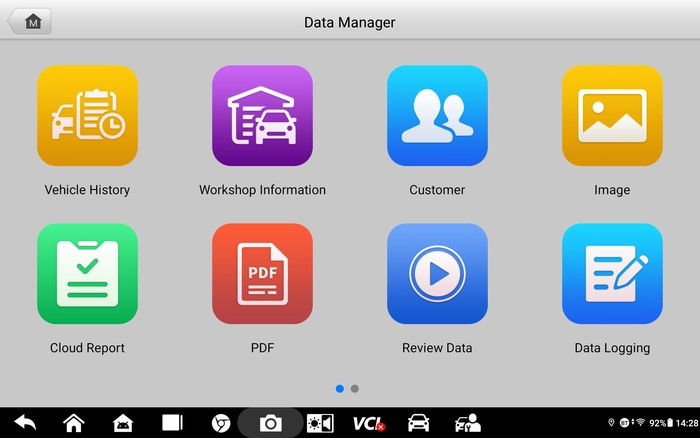The width and height of the screenshot is (700, 438).
Task: Click the Cloud Report label
Action: point(88,348)
